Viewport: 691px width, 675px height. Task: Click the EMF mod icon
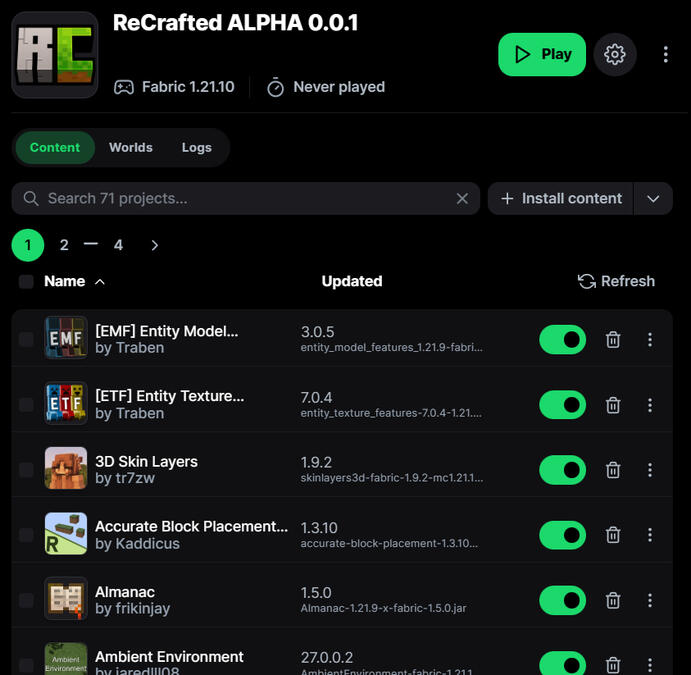tap(66, 338)
